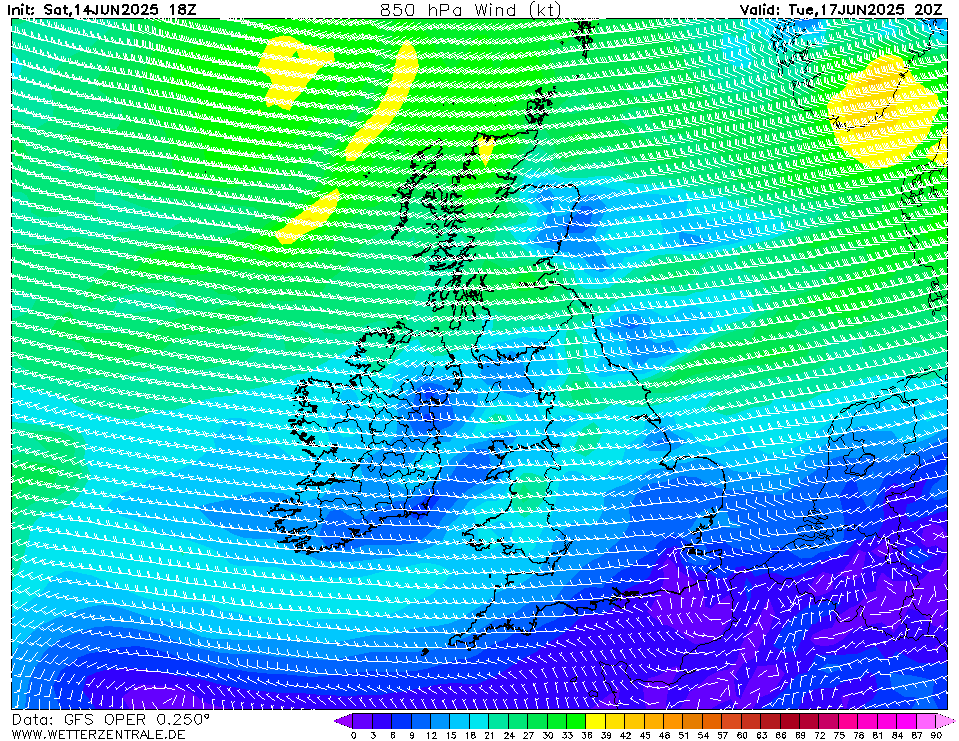Click the yellow legend swatch between 36 and 39

pos(595,721)
